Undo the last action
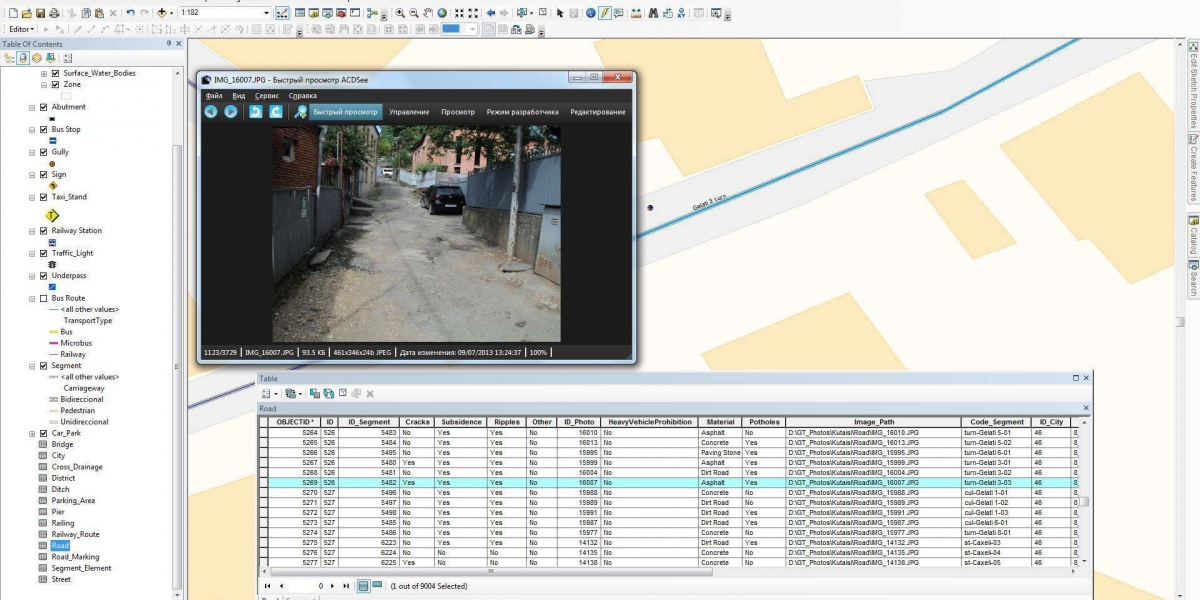Image resolution: width=1200 pixels, height=600 pixels. [130, 13]
